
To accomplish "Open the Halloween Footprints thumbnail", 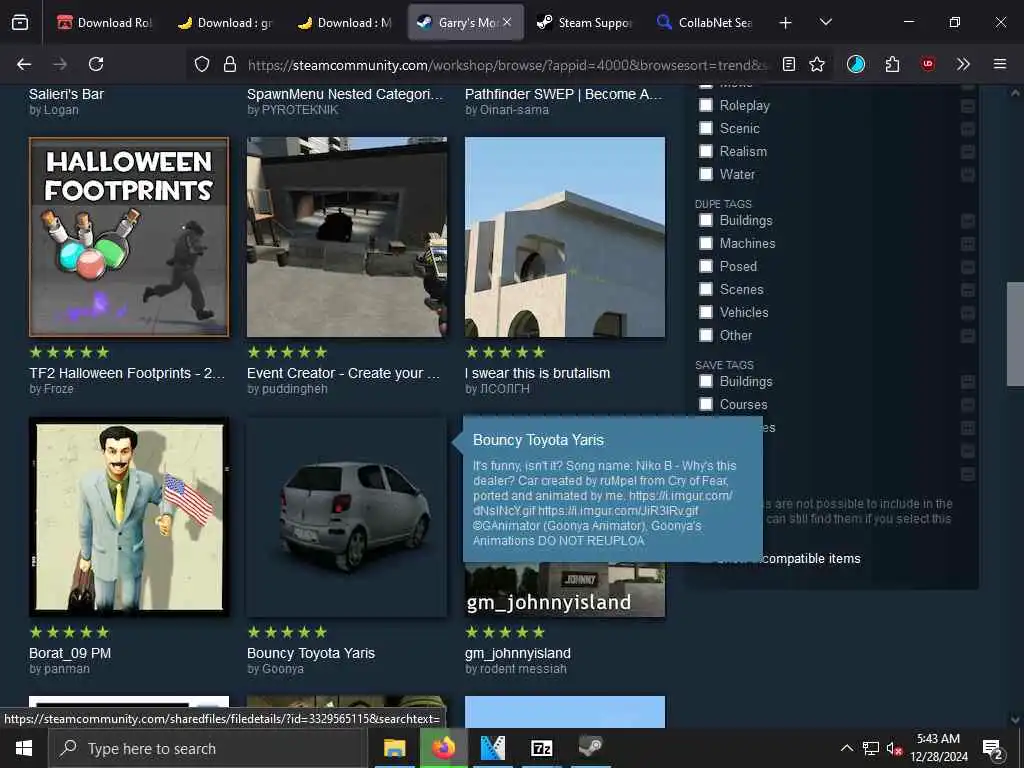I will (129, 237).
